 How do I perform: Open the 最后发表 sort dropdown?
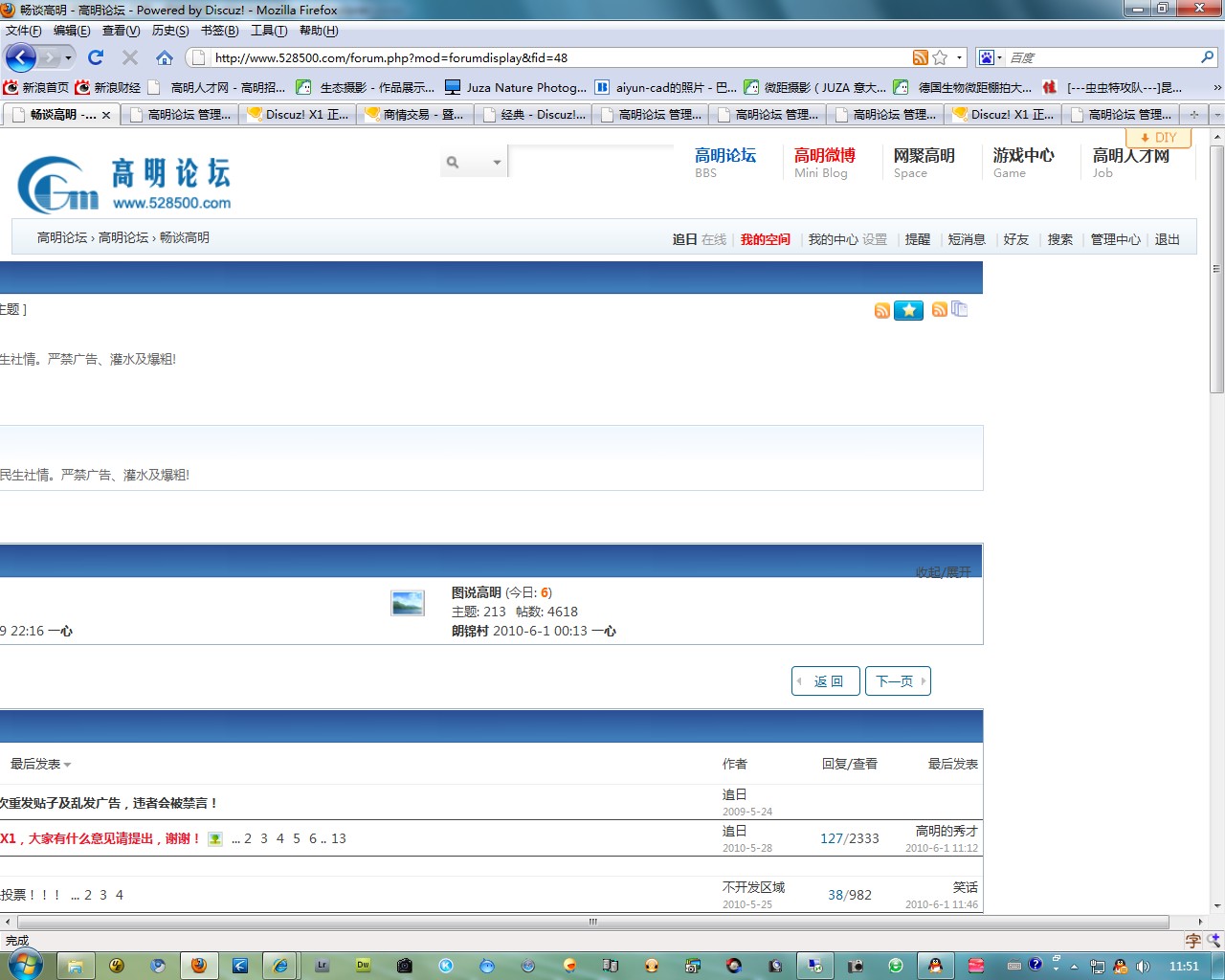click(41, 764)
